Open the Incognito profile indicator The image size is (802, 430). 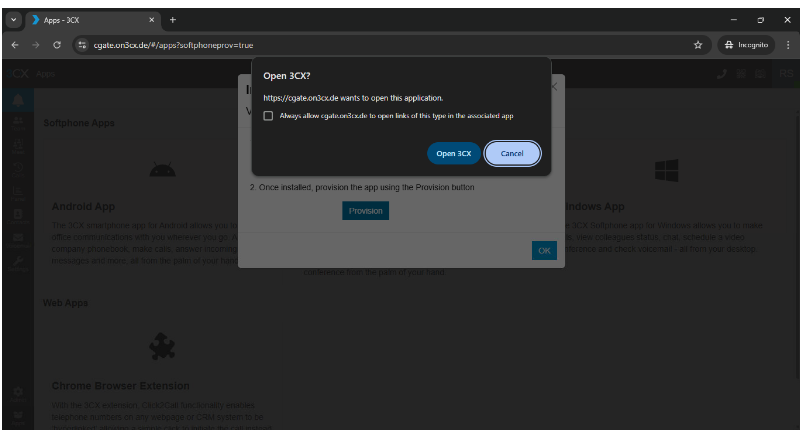click(x=744, y=45)
